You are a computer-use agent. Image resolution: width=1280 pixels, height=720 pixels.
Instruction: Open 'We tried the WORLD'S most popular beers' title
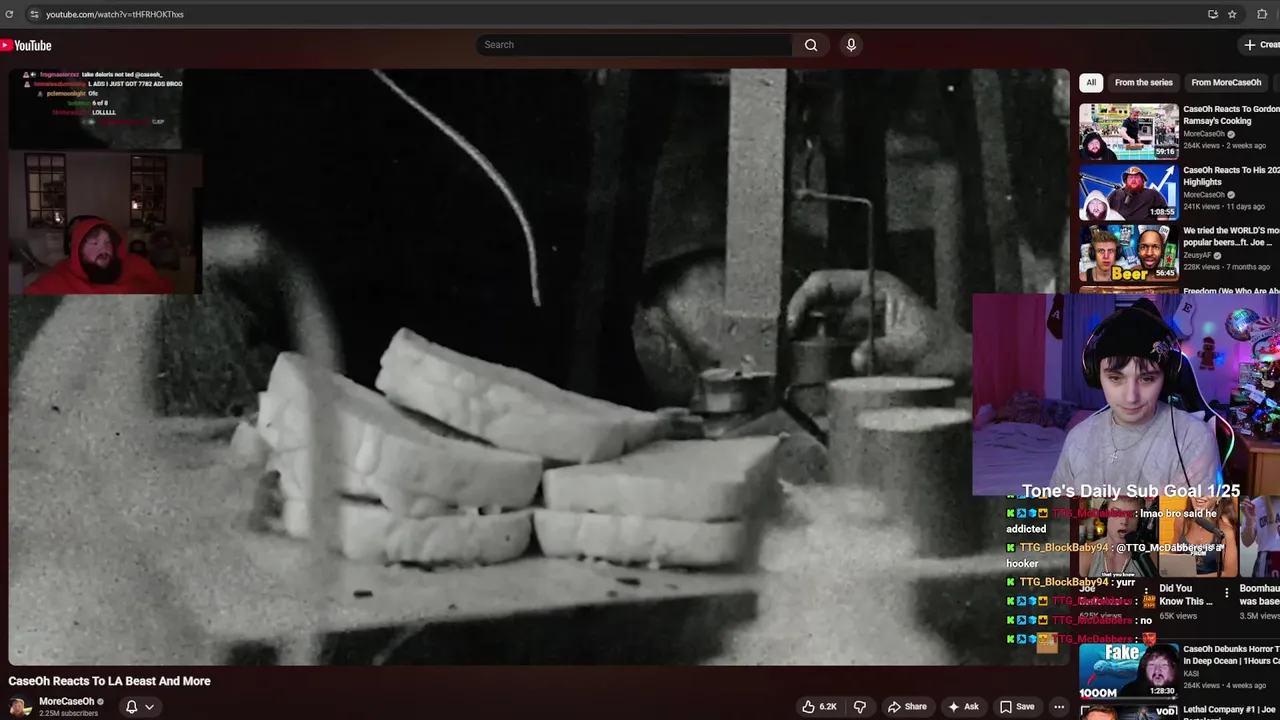pos(1231,236)
